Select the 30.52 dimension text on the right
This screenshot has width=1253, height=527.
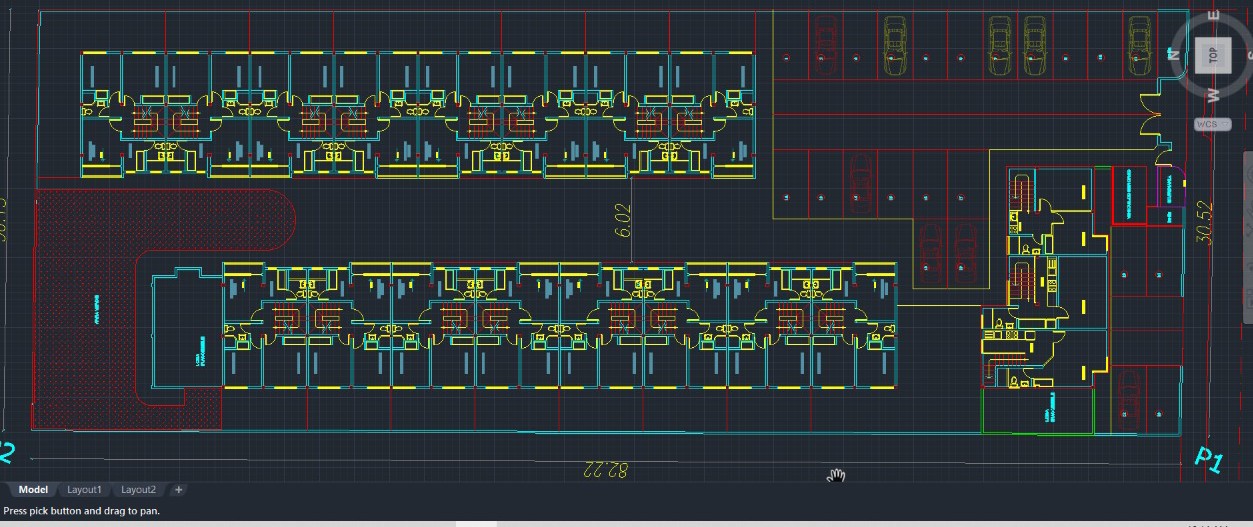point(1204,222)
